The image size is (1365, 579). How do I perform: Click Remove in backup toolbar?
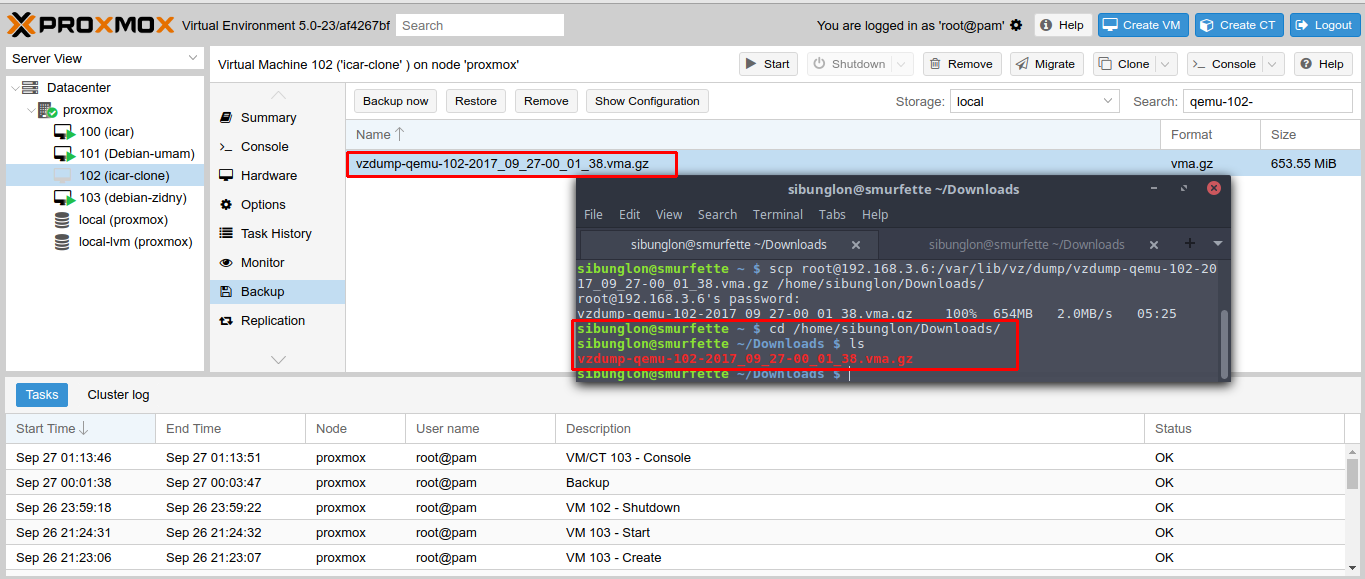tap(546, 101)
